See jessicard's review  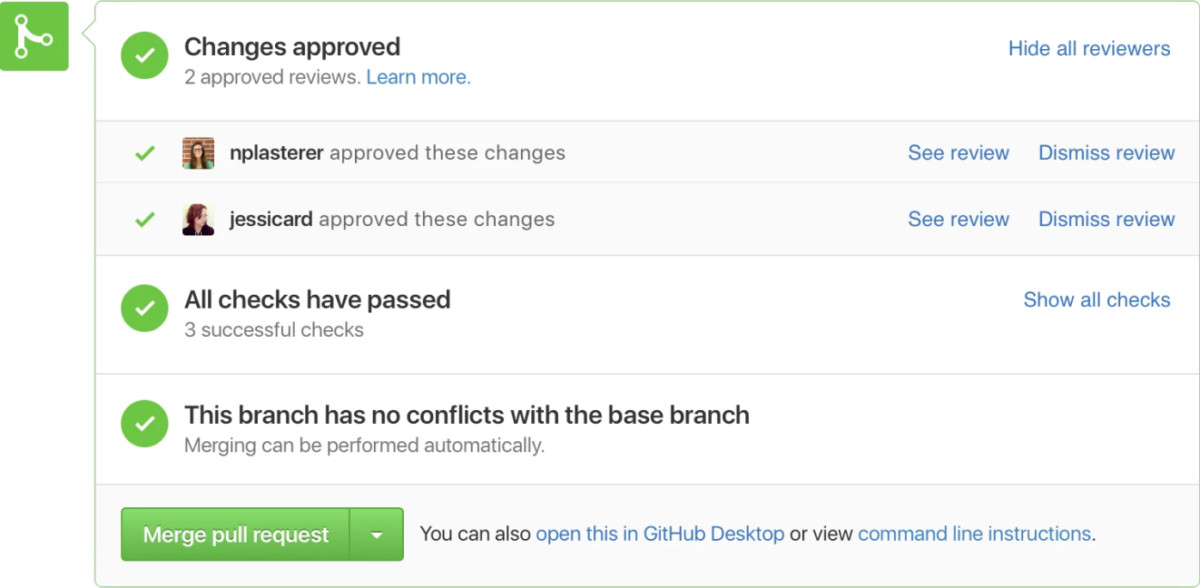[x=958, y=219]
